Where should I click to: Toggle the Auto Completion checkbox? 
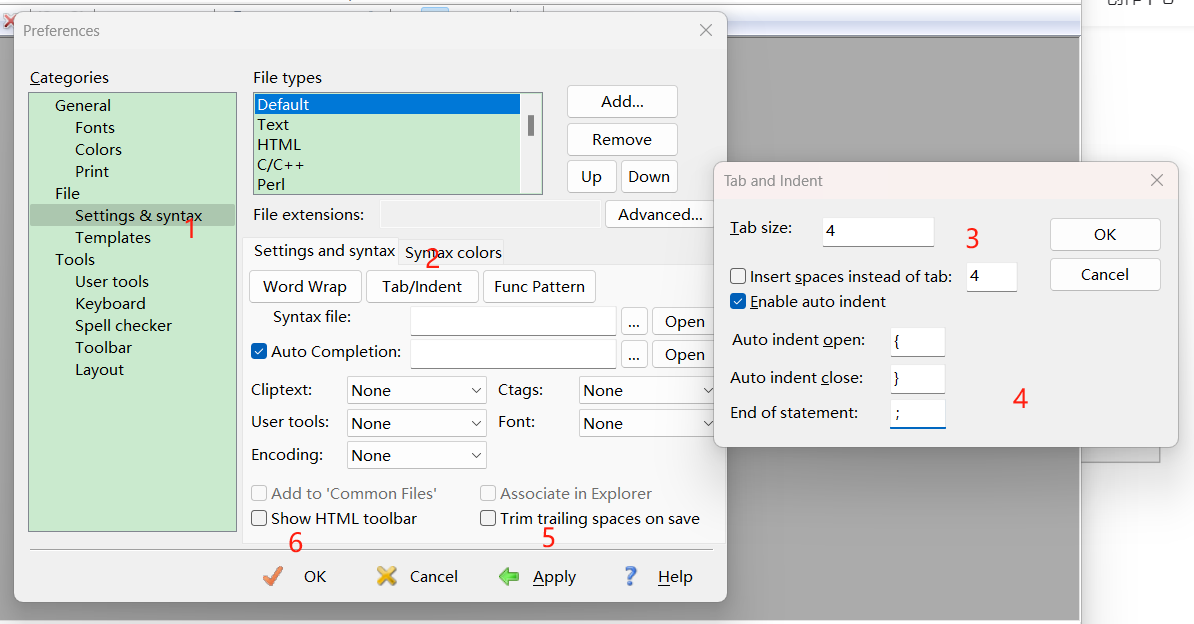tap(259, 351)
